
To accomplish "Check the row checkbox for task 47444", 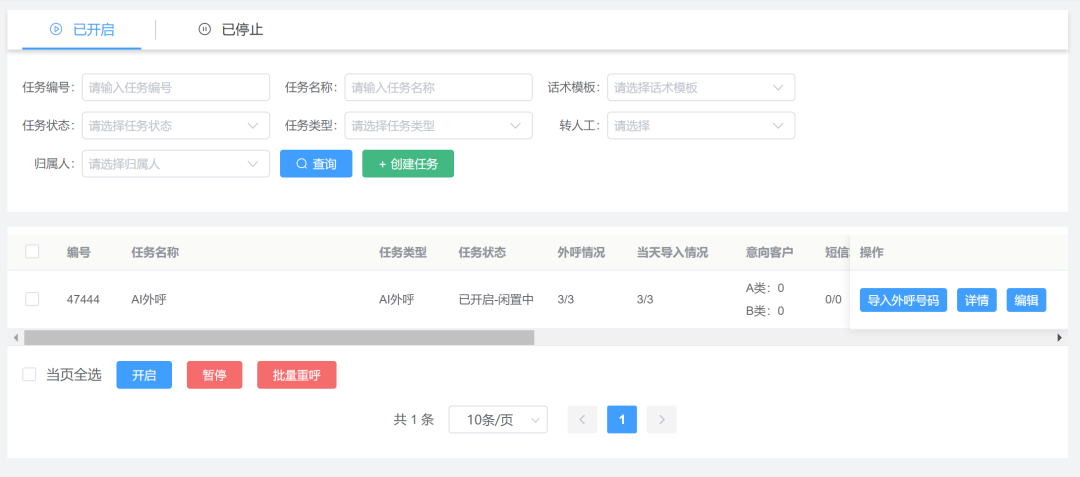I will point(32,299).
